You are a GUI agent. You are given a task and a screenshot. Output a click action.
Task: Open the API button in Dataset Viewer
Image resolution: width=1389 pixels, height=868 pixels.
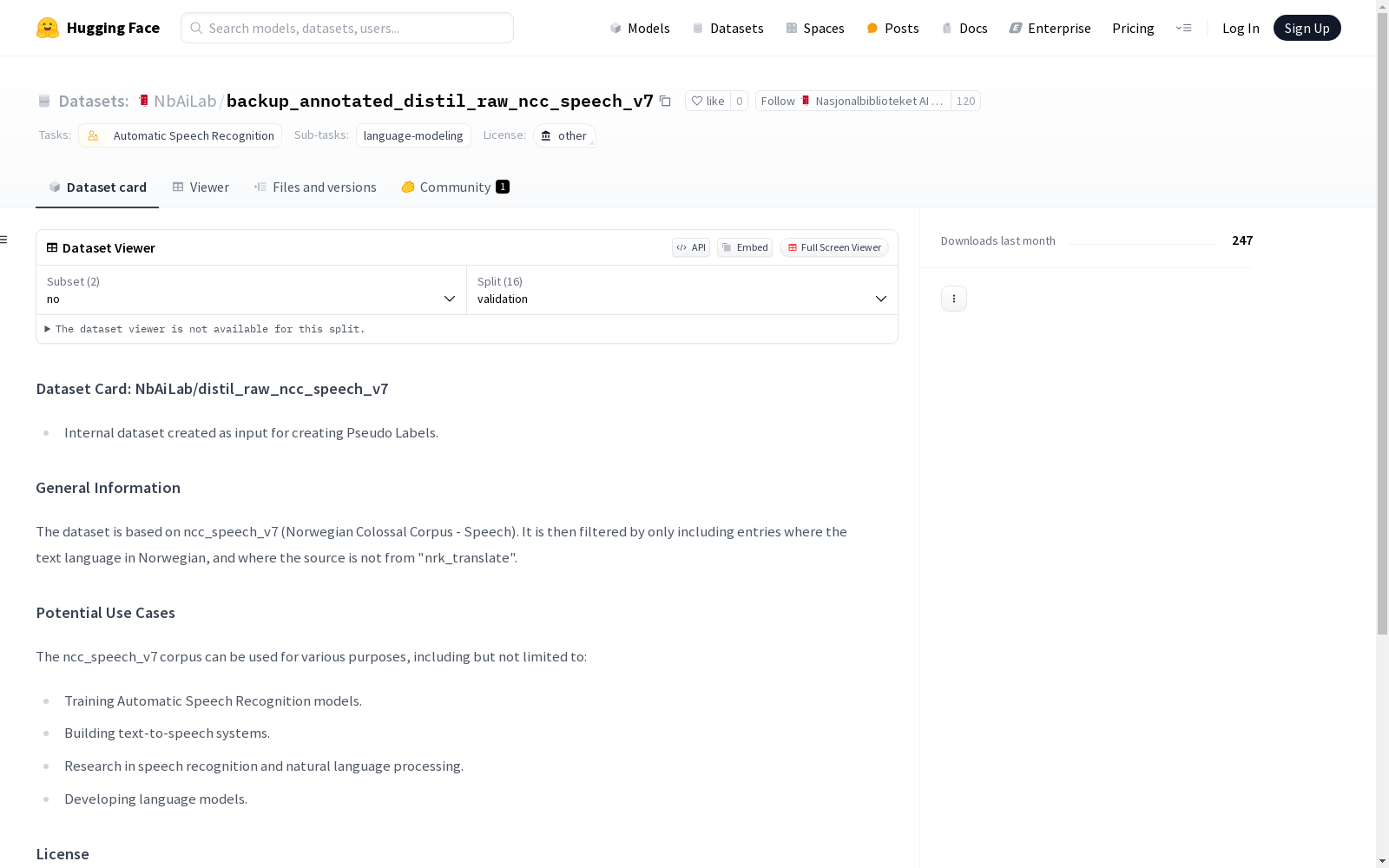691,247
